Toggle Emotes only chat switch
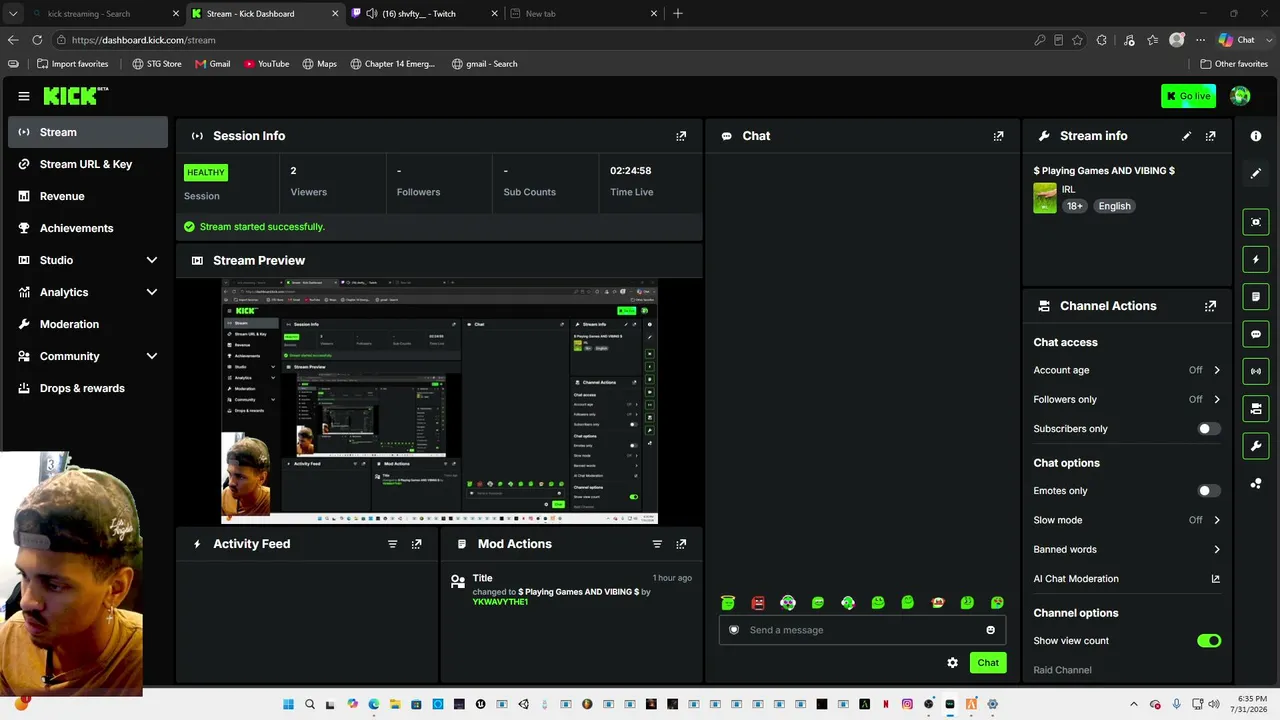This screenshot has width=1280, height=720. pyautogui.click(x=1209, y=491)
